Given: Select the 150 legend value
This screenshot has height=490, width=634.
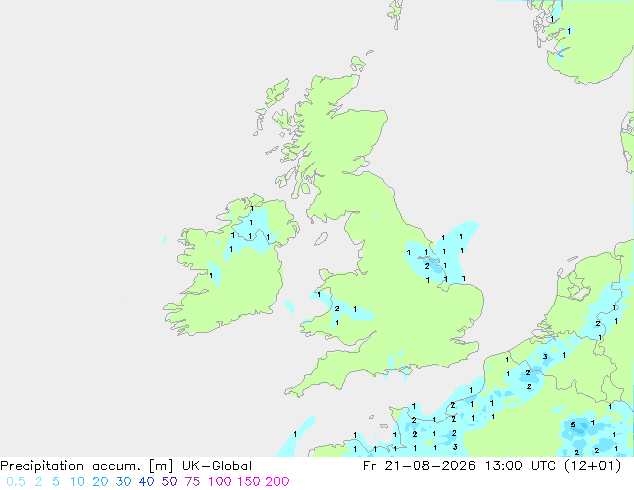Looking at the screenshot, I should point(248,482).
